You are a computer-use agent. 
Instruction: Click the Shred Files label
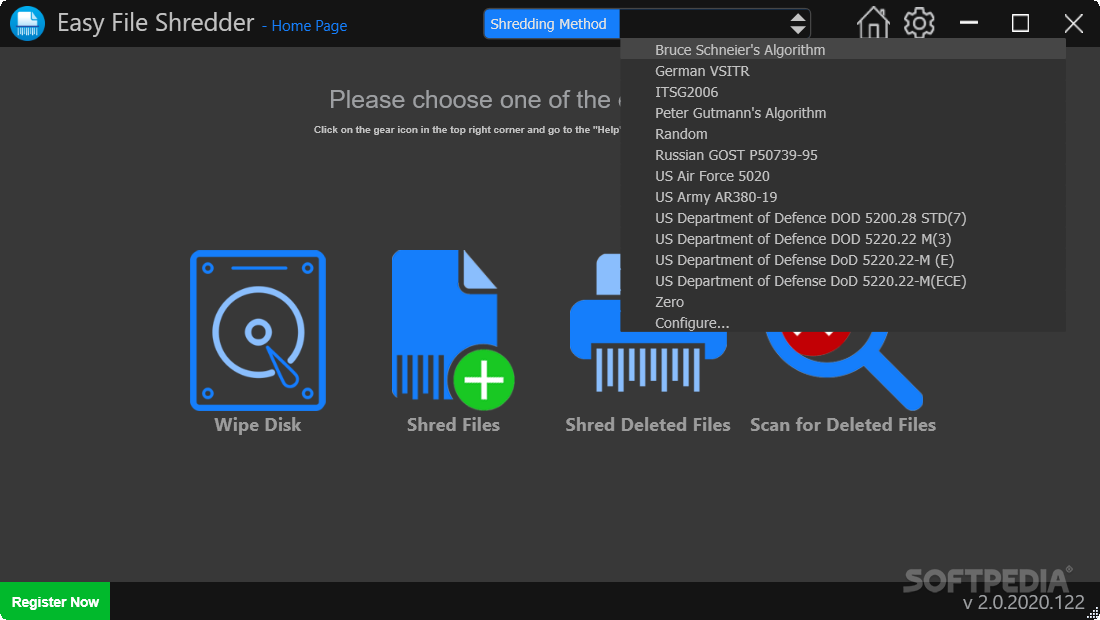(x=453, y=425)
